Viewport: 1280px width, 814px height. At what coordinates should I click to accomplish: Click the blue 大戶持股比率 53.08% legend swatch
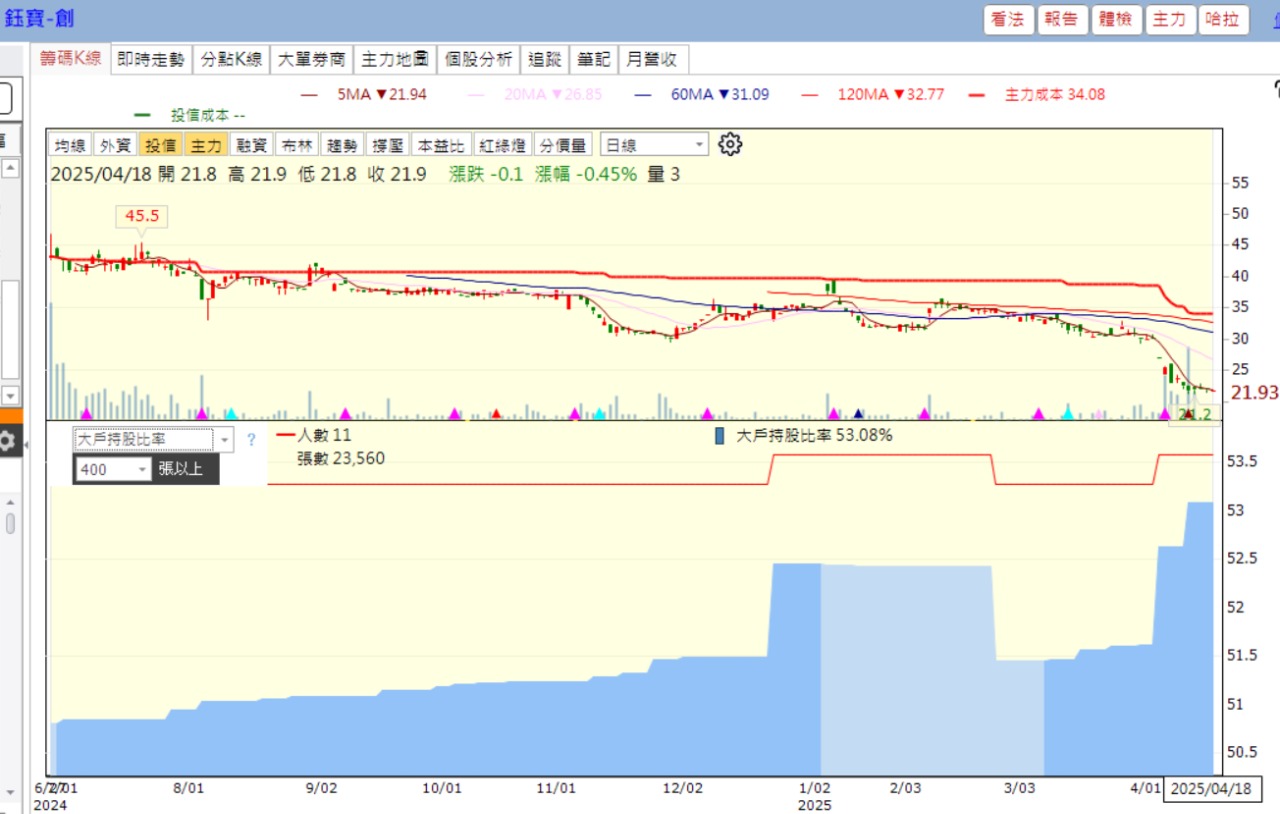click(720, 436)
